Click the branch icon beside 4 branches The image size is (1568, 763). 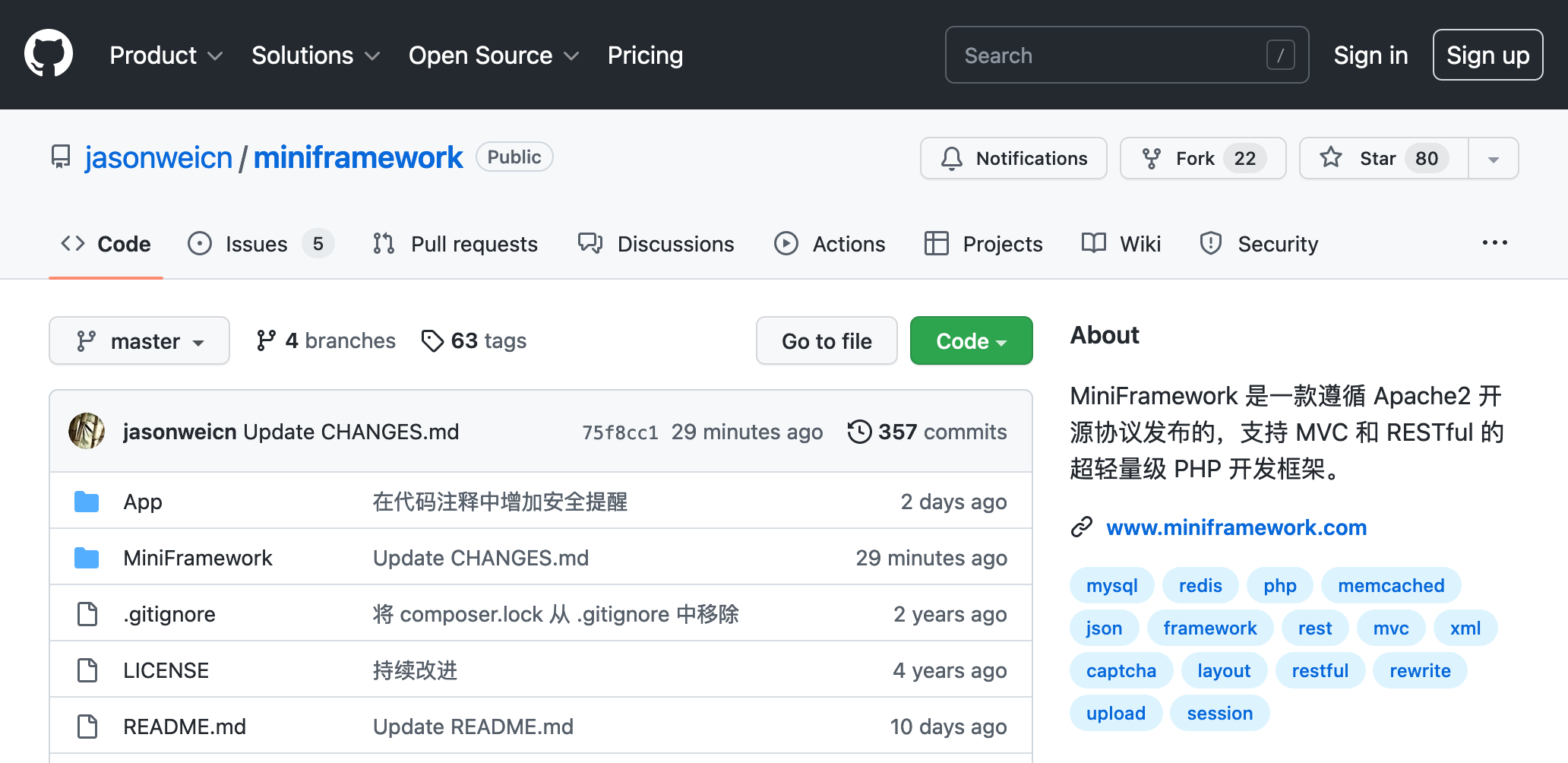pyautogui.click(x=266, y=340)
